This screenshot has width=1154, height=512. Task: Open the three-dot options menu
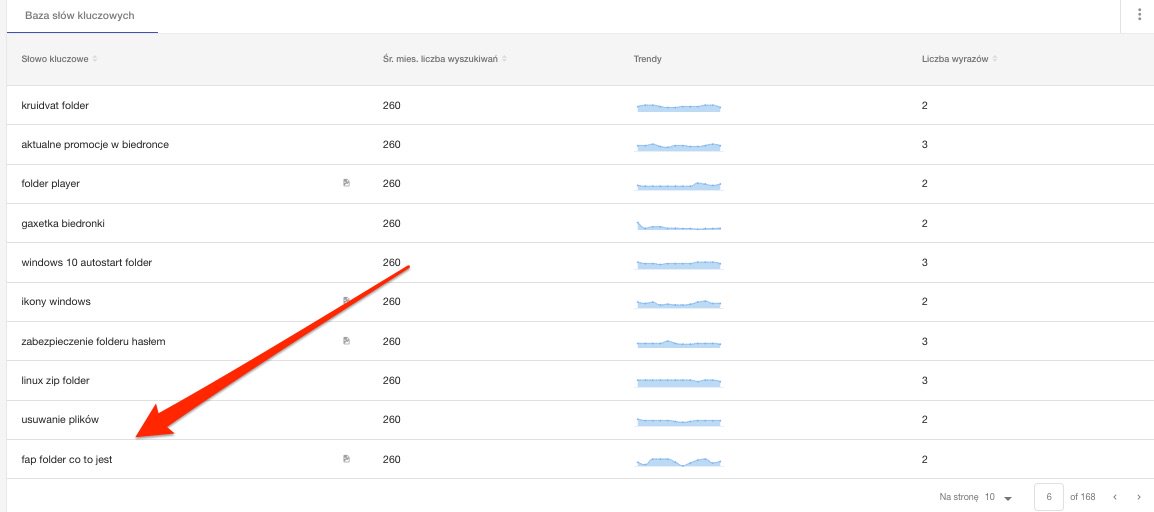(1139, 15)
